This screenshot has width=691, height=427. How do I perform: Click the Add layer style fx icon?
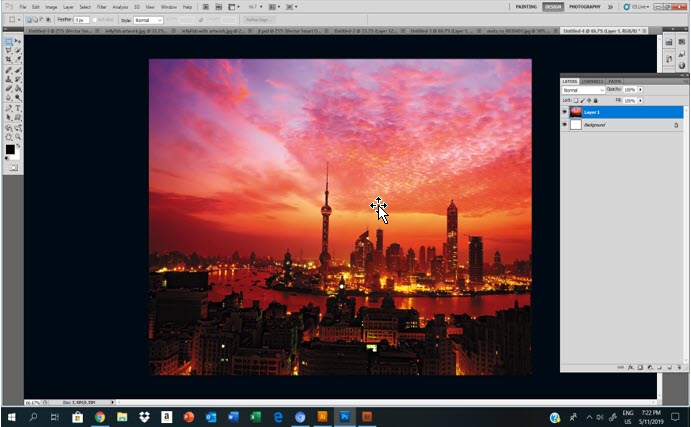click(631, 367)
